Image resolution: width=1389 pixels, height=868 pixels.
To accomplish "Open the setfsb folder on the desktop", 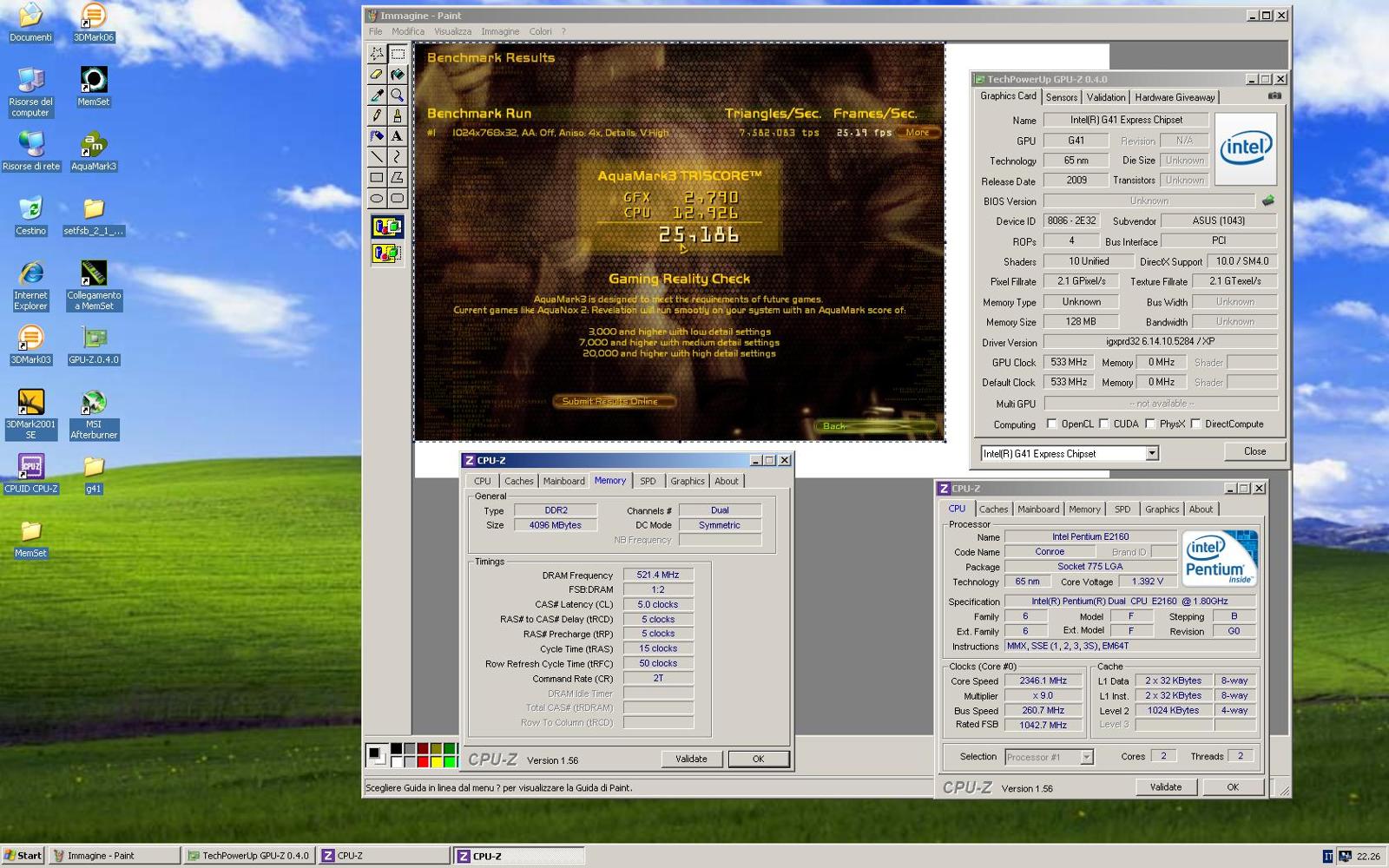I will tap(94, 216).
